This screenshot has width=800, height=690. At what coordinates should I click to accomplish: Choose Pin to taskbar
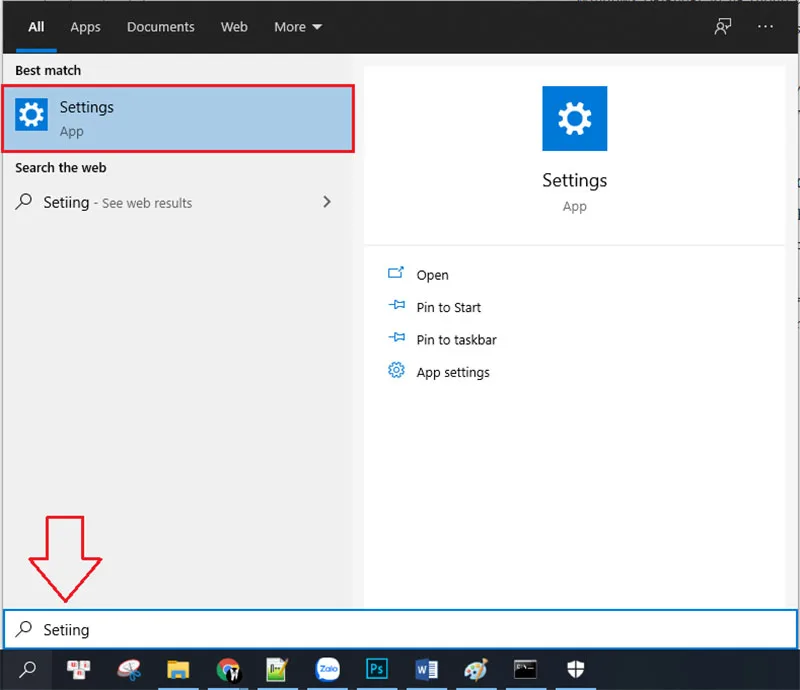[456, 340]
